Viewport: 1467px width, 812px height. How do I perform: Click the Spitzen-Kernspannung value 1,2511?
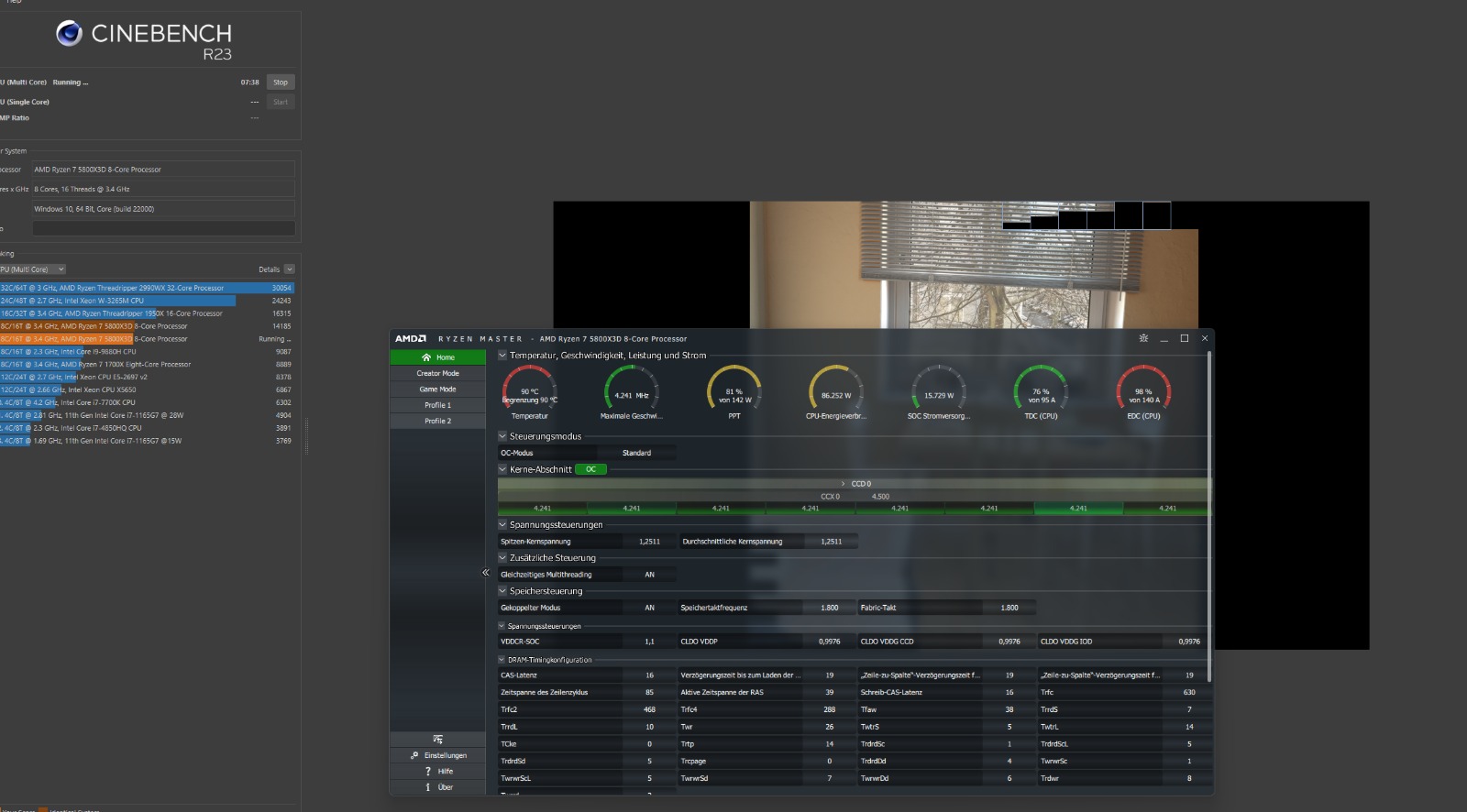tap(649, 542)
